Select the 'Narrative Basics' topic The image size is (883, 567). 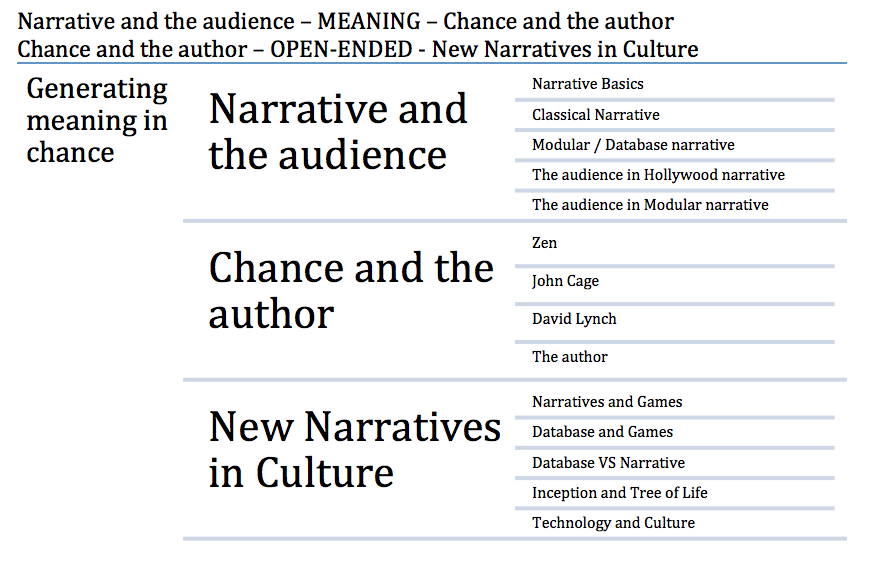[587, 84]
